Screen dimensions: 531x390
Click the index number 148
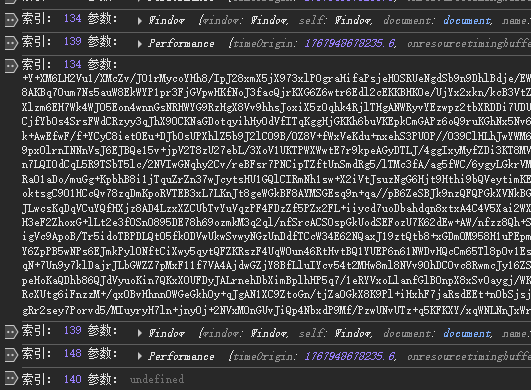pyautogui.click(x=73, y=353)
